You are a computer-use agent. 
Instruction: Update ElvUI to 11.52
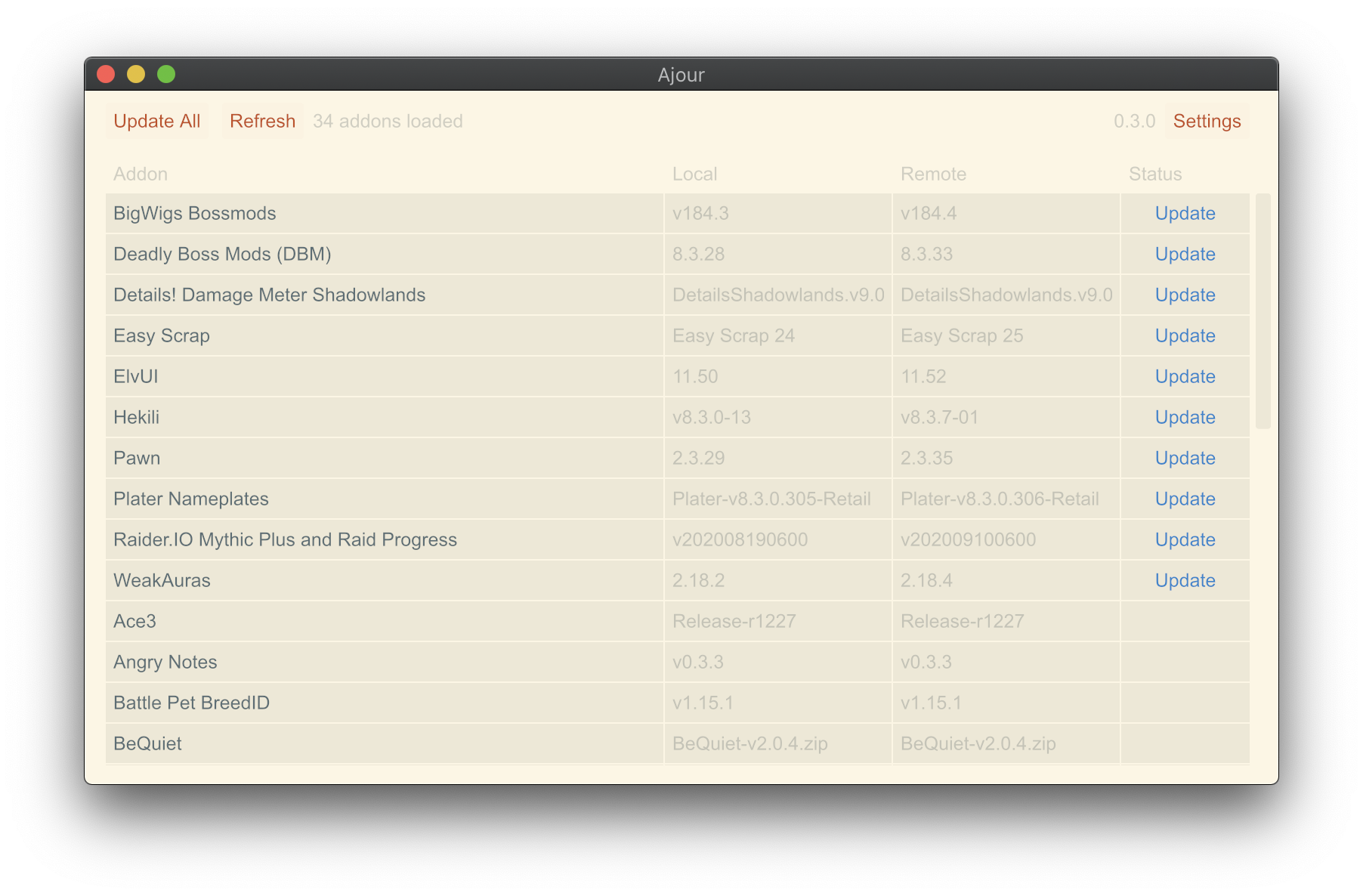tap(1185, 376)
